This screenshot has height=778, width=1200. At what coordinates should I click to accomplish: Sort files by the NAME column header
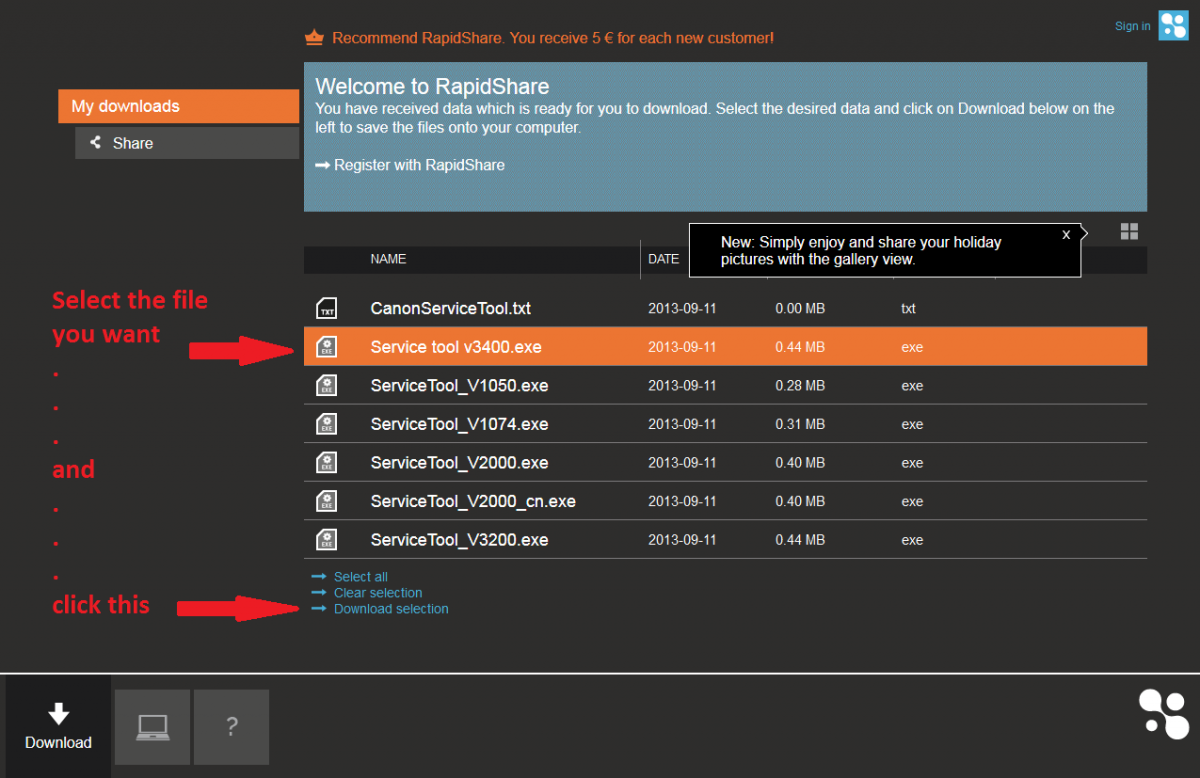[388, 259]
